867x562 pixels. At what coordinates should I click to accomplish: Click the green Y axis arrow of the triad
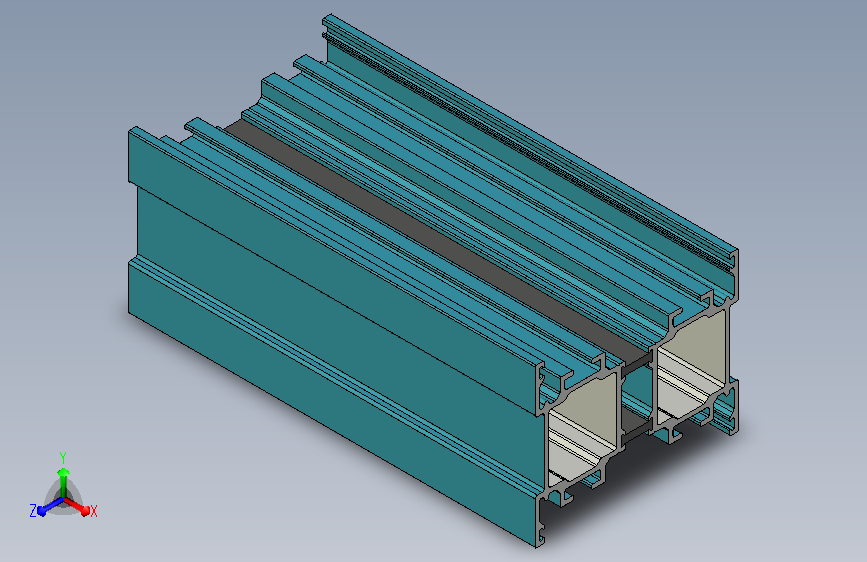point(64,482)
